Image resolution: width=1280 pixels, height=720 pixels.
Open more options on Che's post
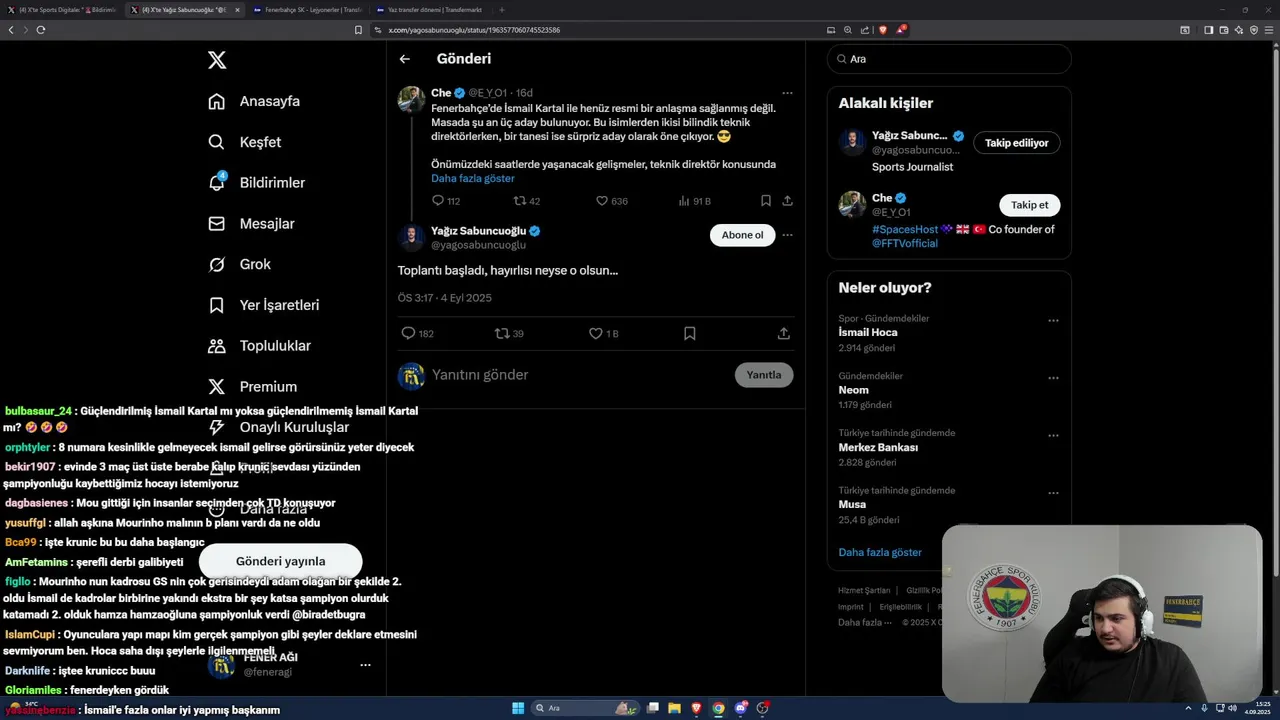[x=787, y=93]
